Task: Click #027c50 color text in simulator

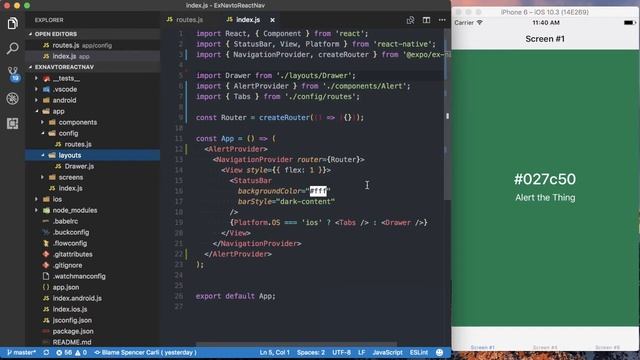Action: (545, 179)
